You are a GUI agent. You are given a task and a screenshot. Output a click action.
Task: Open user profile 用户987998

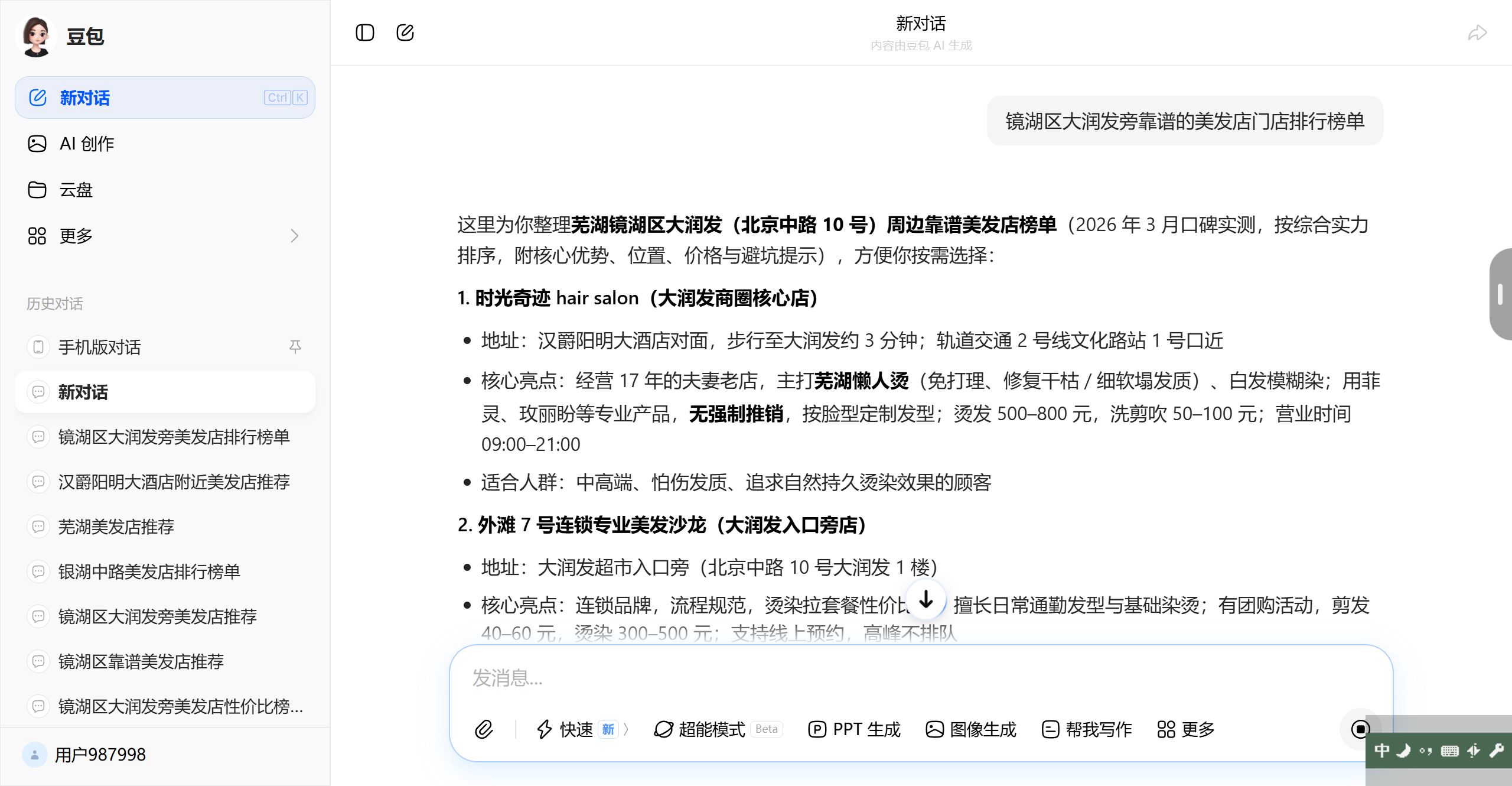(84, 755)
